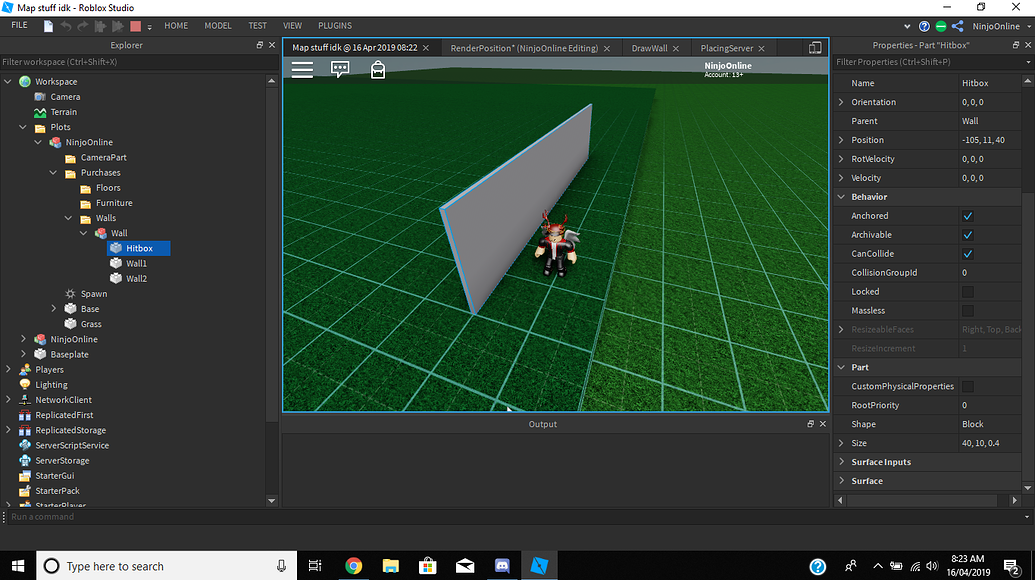Image resolution: width=1035 pixels, height=580 pixels.
Task: Click the red Run color square in toolbar
Action: (x=135, y=25)
